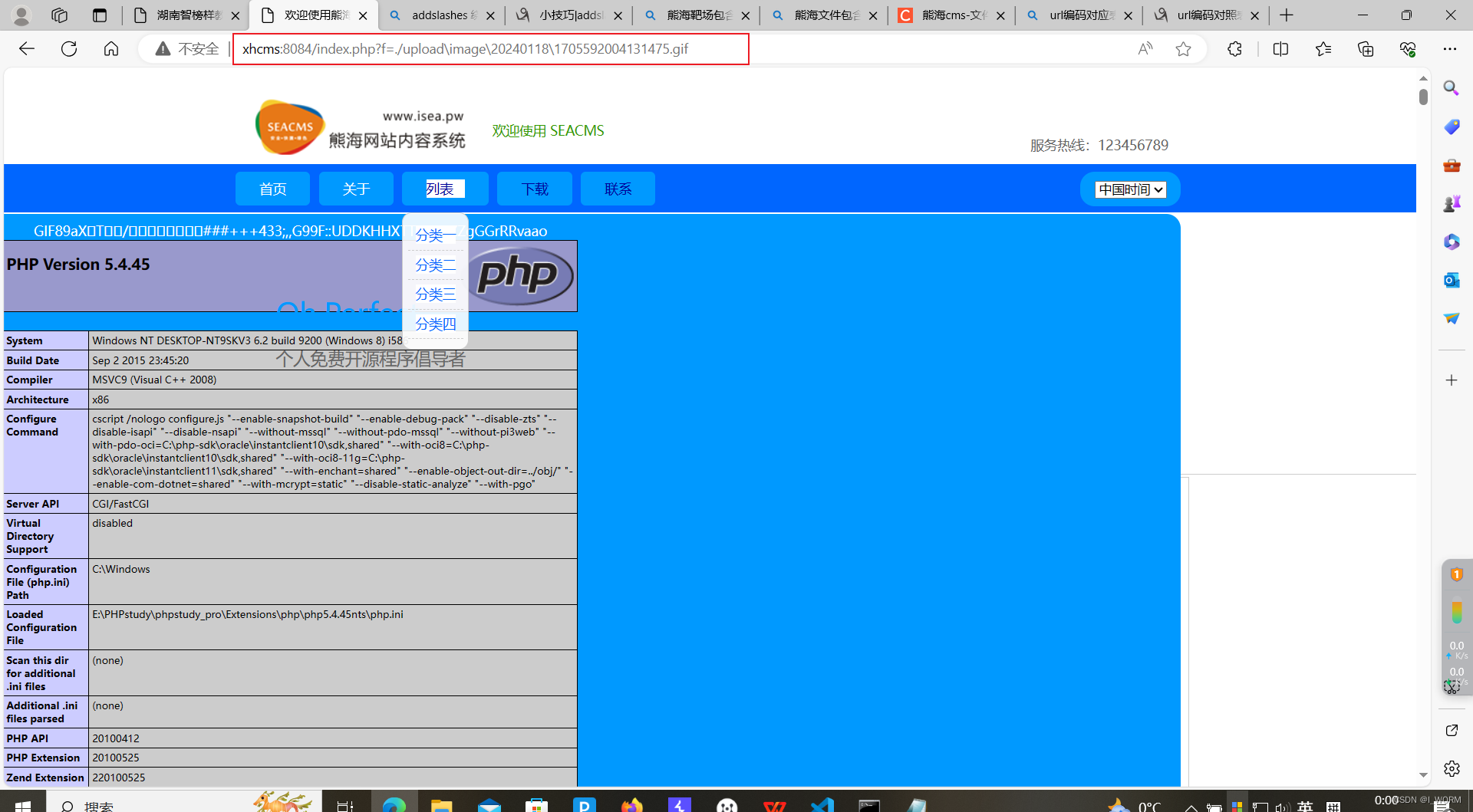Open sidebar settings gear icon
The width and height of the screenshot is (1473, 812).
(x=1451, y=768)
